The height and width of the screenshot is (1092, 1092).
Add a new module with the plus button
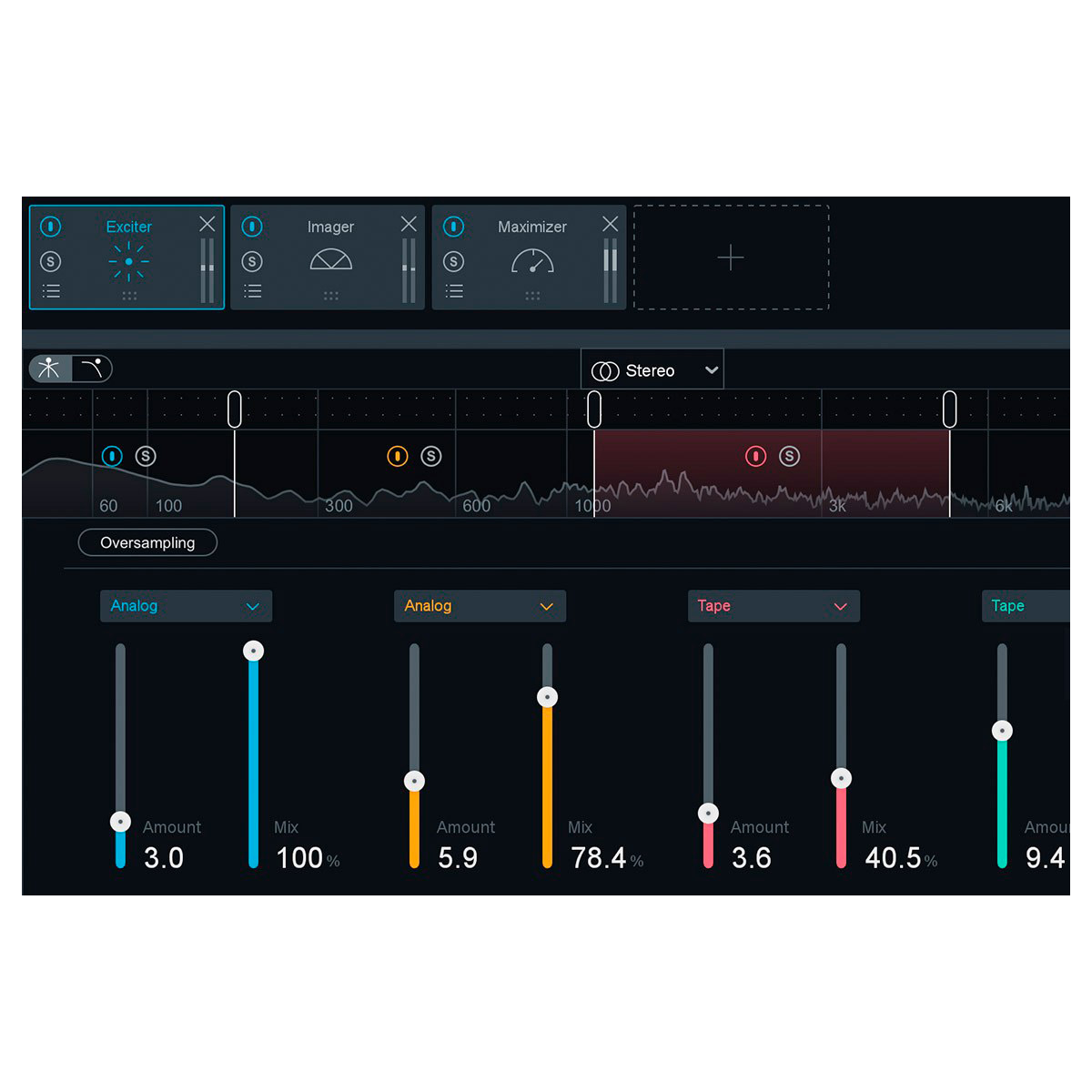pyautogui.click(x=730, y=258)
